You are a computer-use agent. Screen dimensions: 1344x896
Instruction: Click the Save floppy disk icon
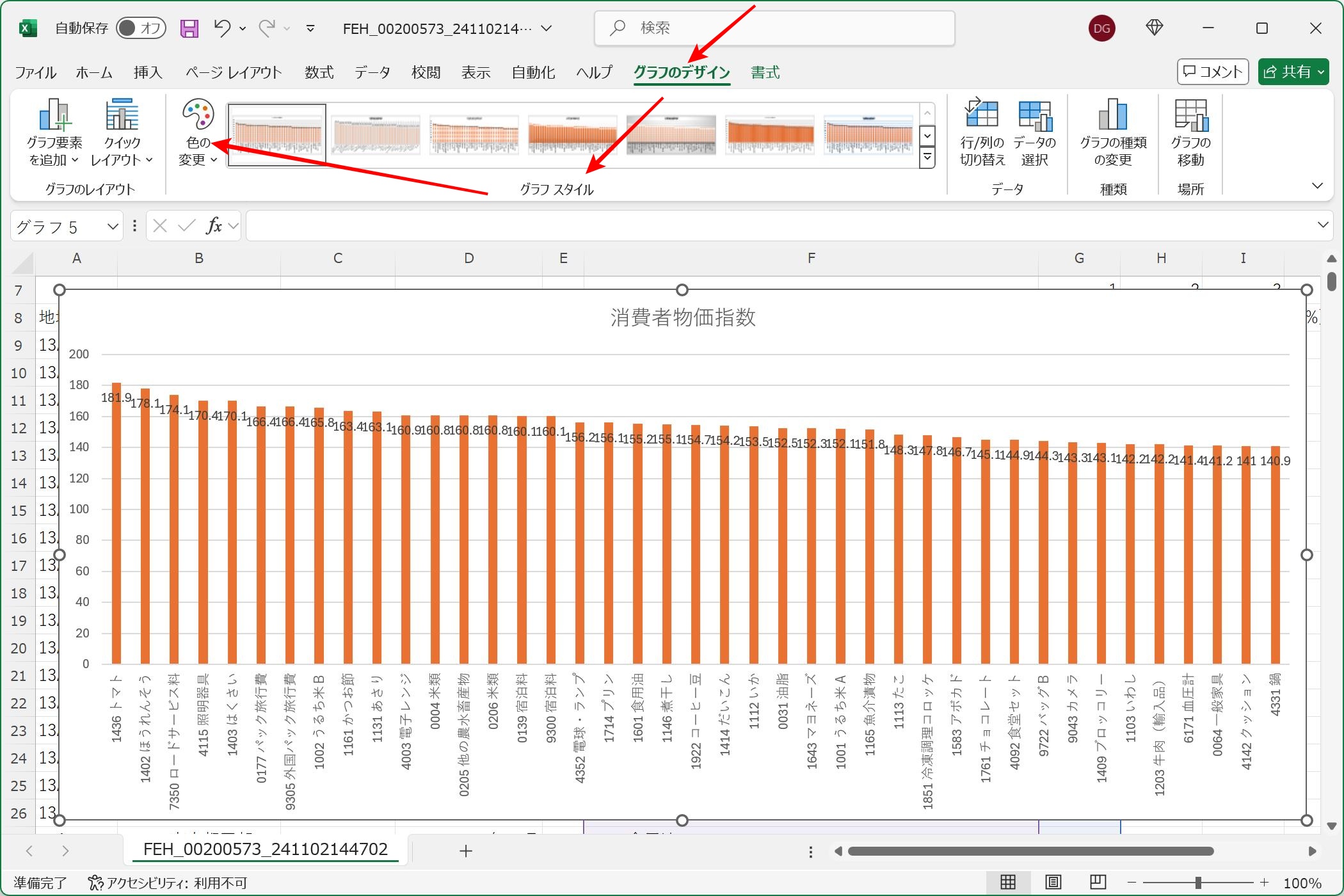point(189,28)
